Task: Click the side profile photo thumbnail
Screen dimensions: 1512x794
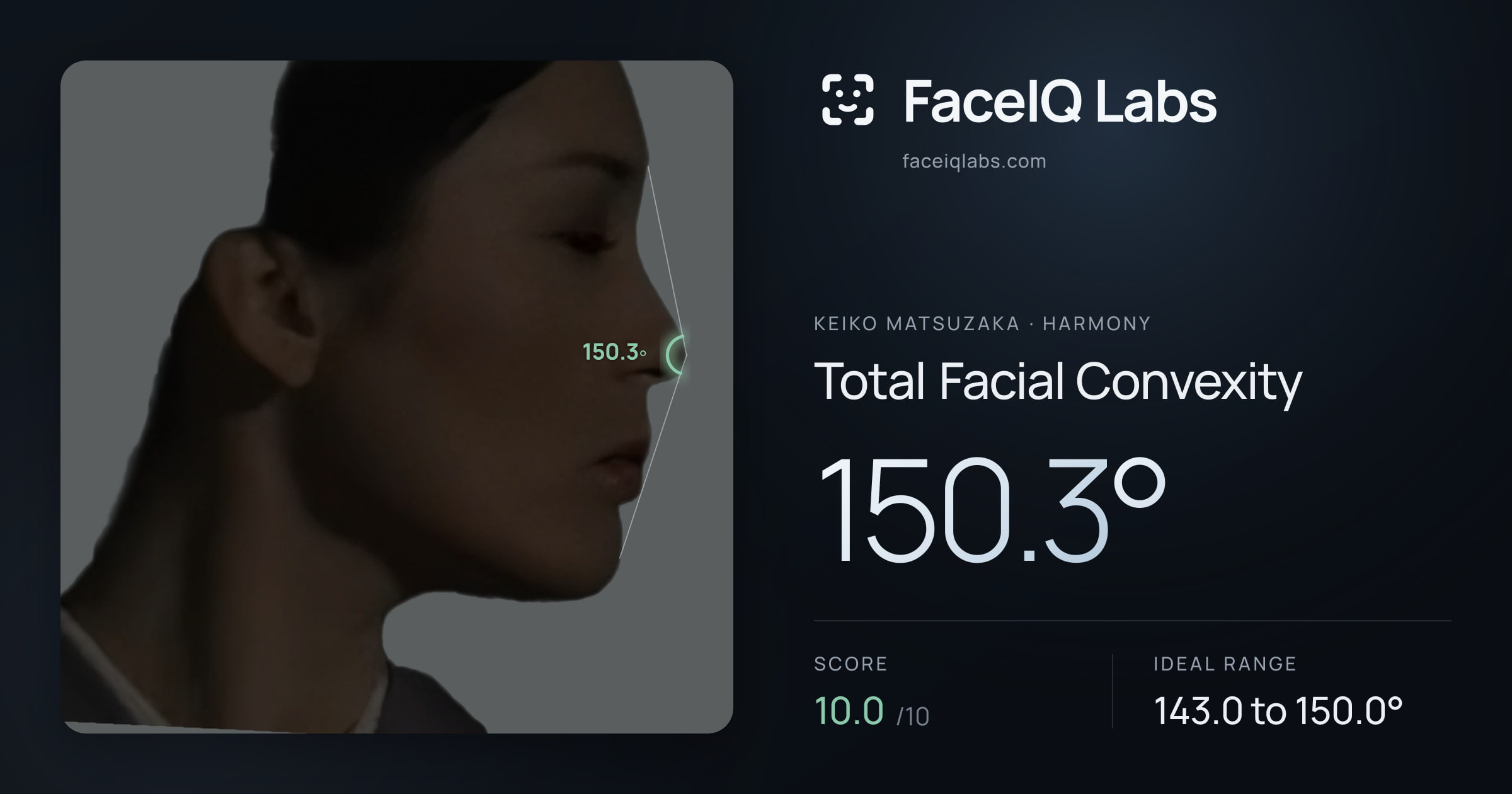Action: (397, 397)
